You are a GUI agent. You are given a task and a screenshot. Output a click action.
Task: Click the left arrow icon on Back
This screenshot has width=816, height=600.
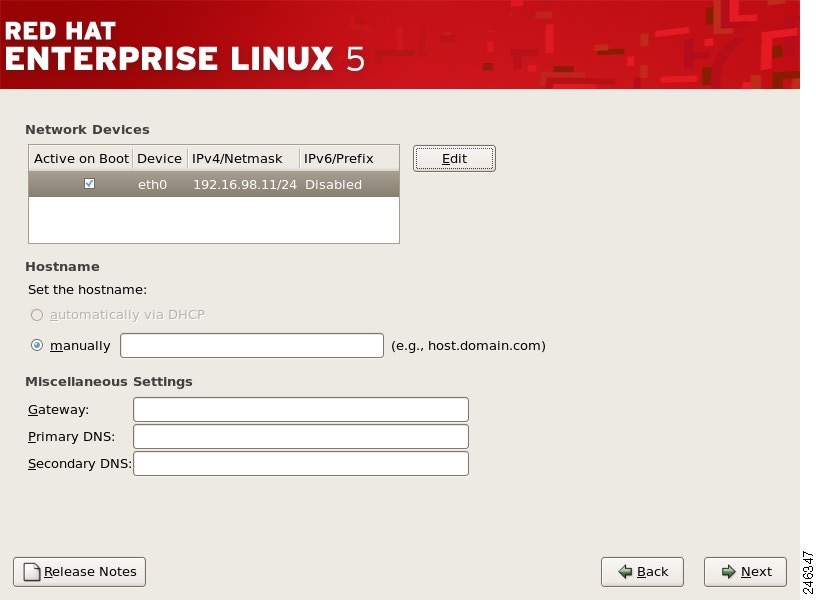(625, 572)
